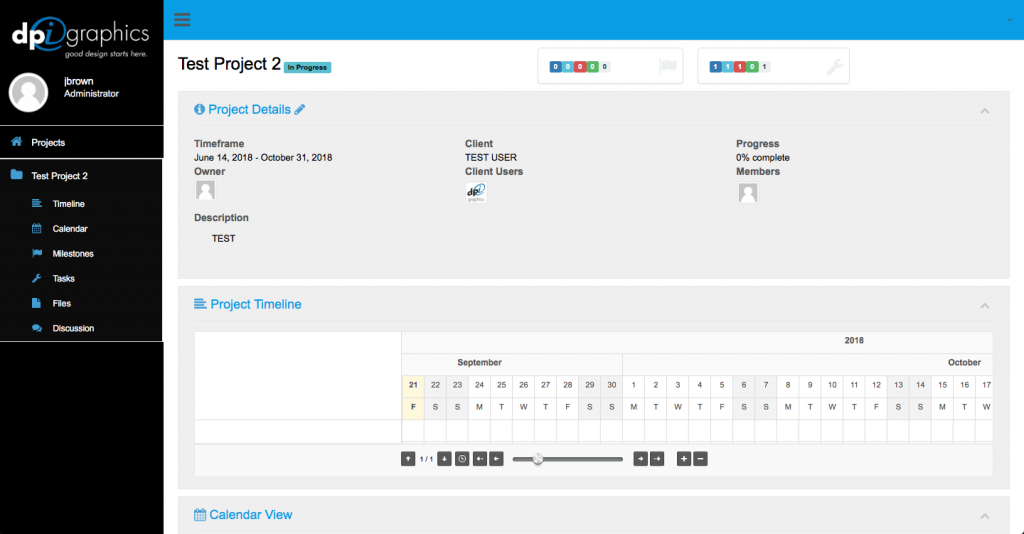Open the top-right header dropdown arrow
The width and height of the screenshot is (1024, 534).
(1010, 20)
